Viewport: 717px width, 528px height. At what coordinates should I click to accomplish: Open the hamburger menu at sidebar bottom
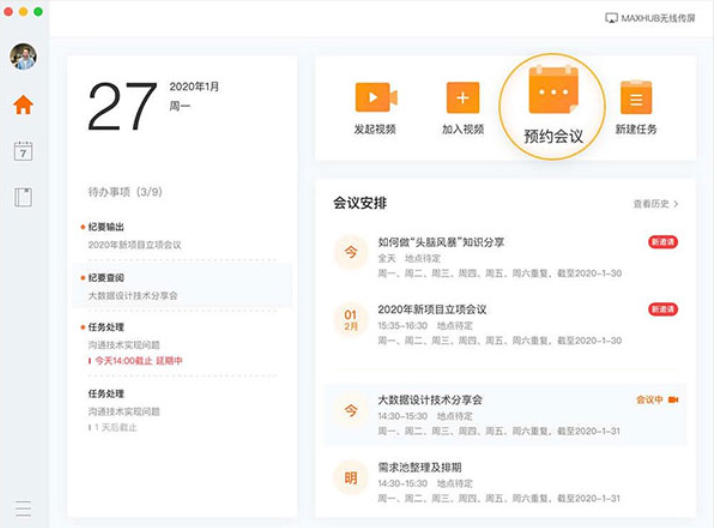click(23, 508)
